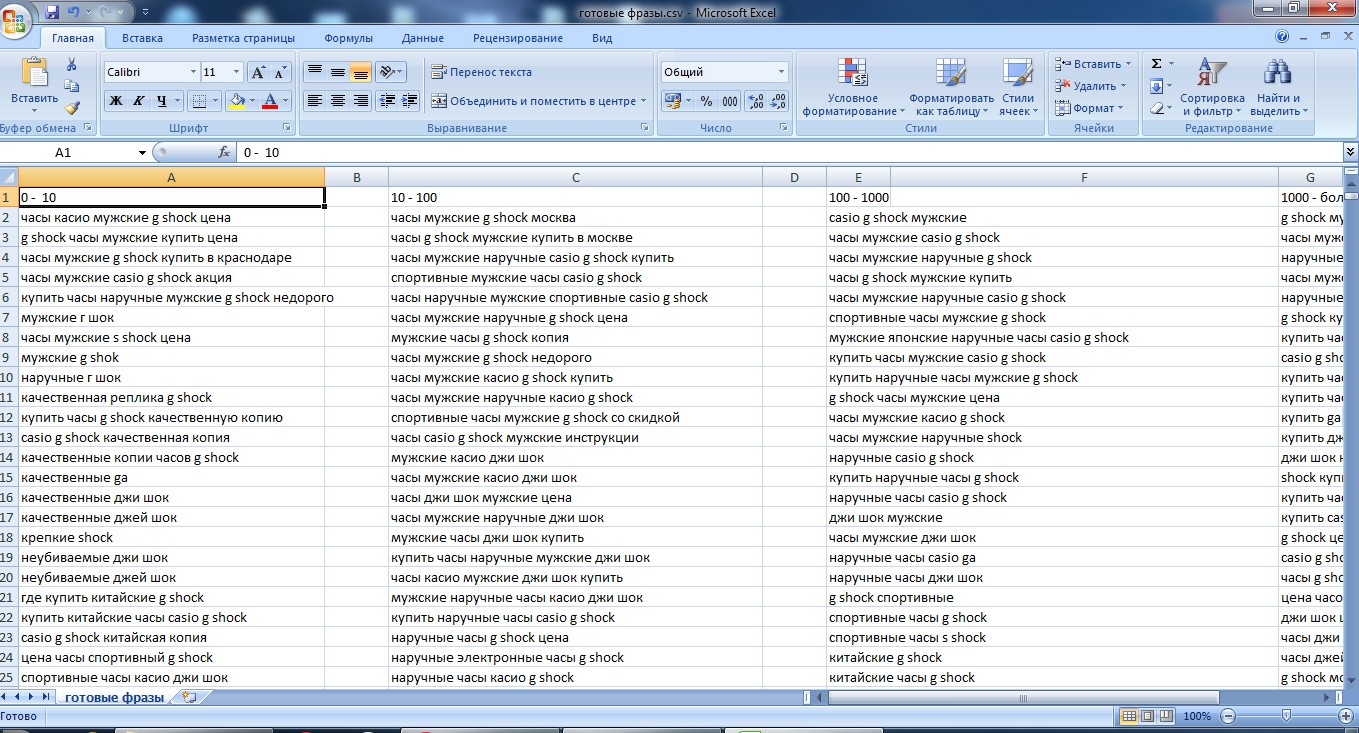
Task: Open the Разметка страницы tab
Action: click(243, 38)
